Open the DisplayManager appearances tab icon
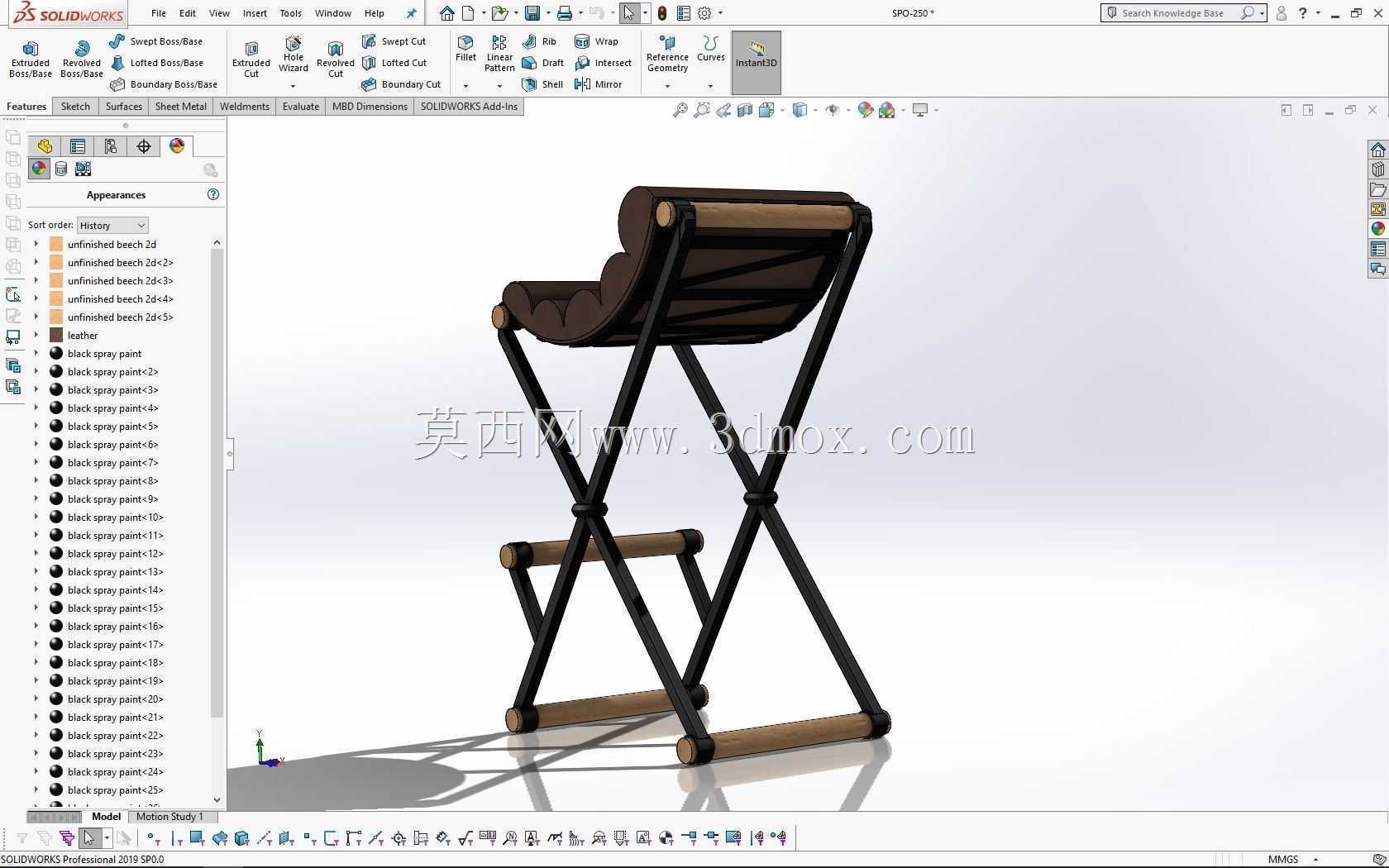Image resolution: width=1389 pixels, height=868 pixels. click(177, 146)
